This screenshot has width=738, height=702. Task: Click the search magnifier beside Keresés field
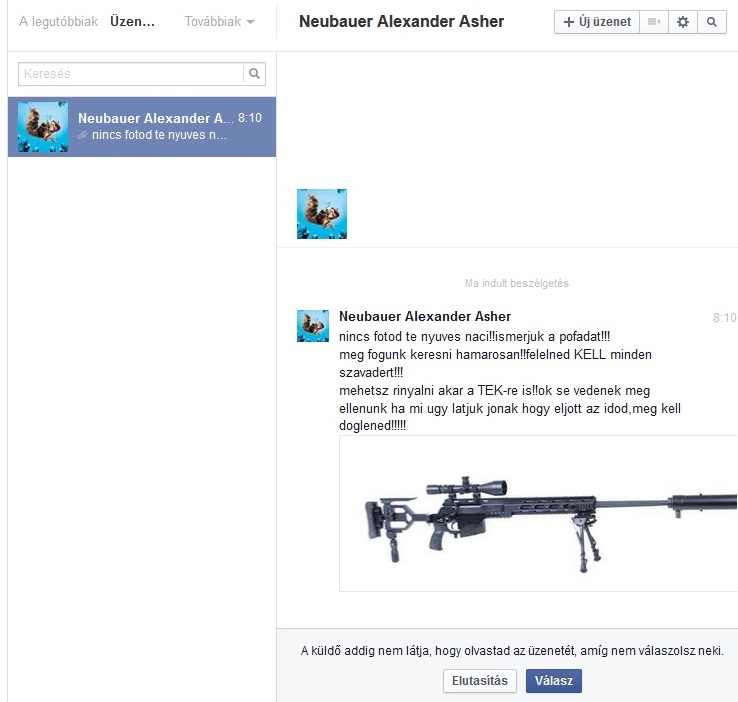(x=255, y=73)
